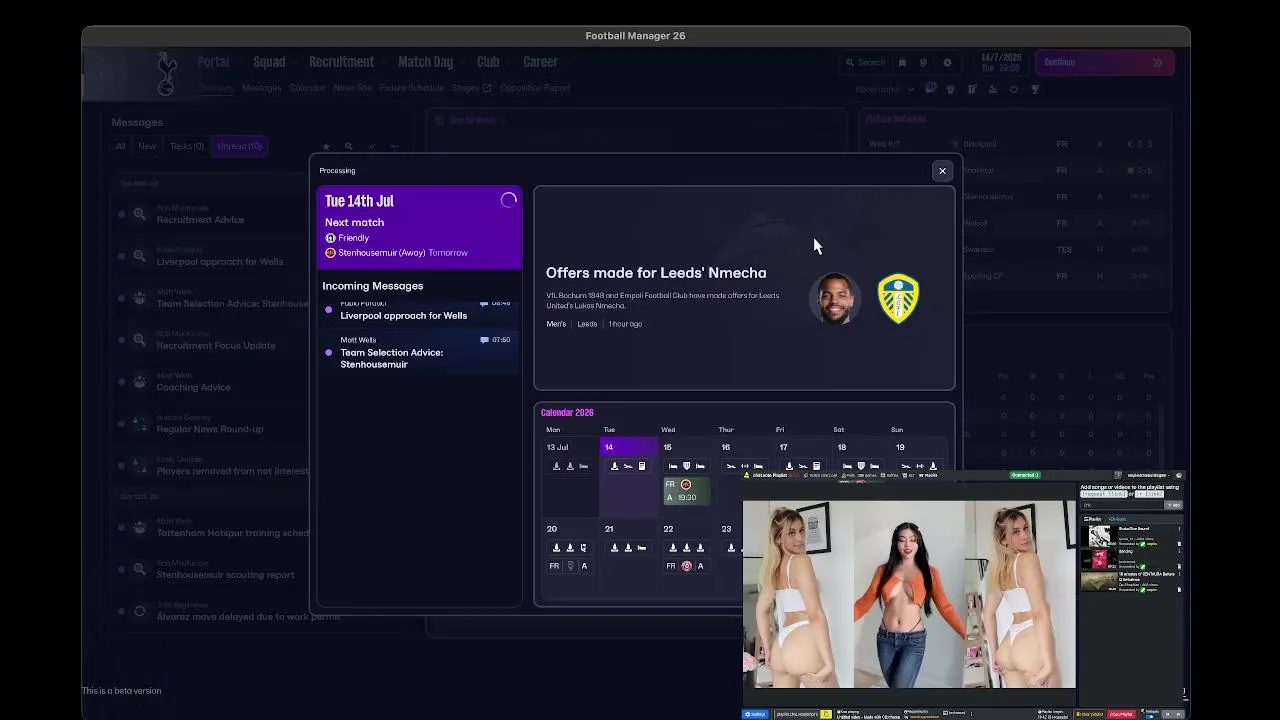Image resolution: width=1280 pixels, height=720 pixels.
Task: Open the Career menu in the main window
Action: coord(540,62)
